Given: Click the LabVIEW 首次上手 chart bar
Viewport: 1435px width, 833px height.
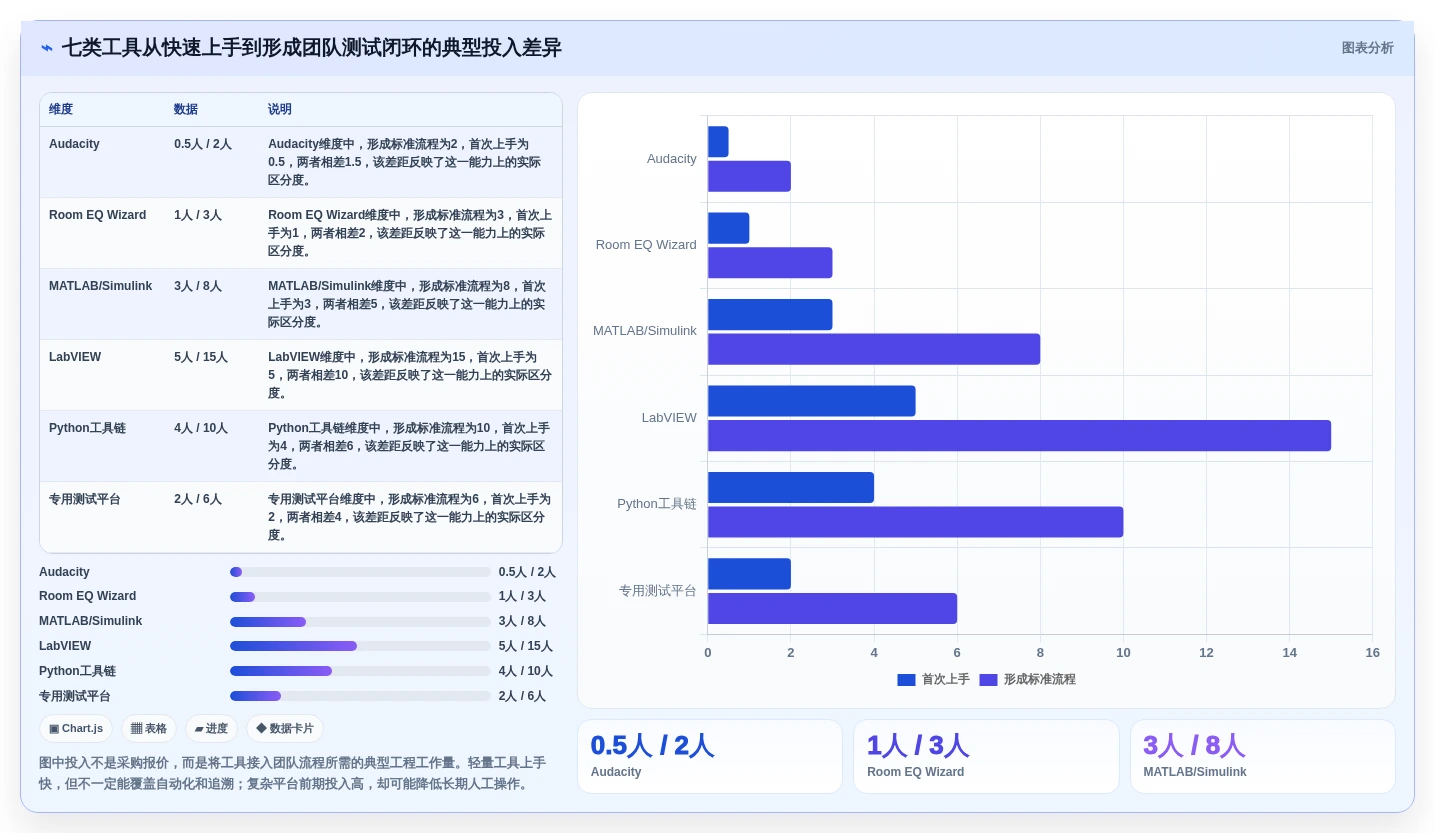Looking at the screenshot, I should point(811,401).
